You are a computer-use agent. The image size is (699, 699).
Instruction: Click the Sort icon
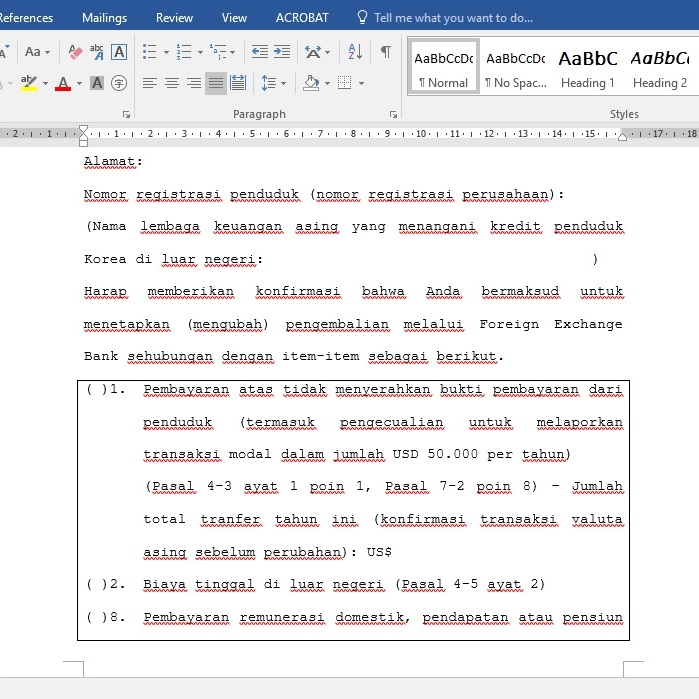point(355,52)
